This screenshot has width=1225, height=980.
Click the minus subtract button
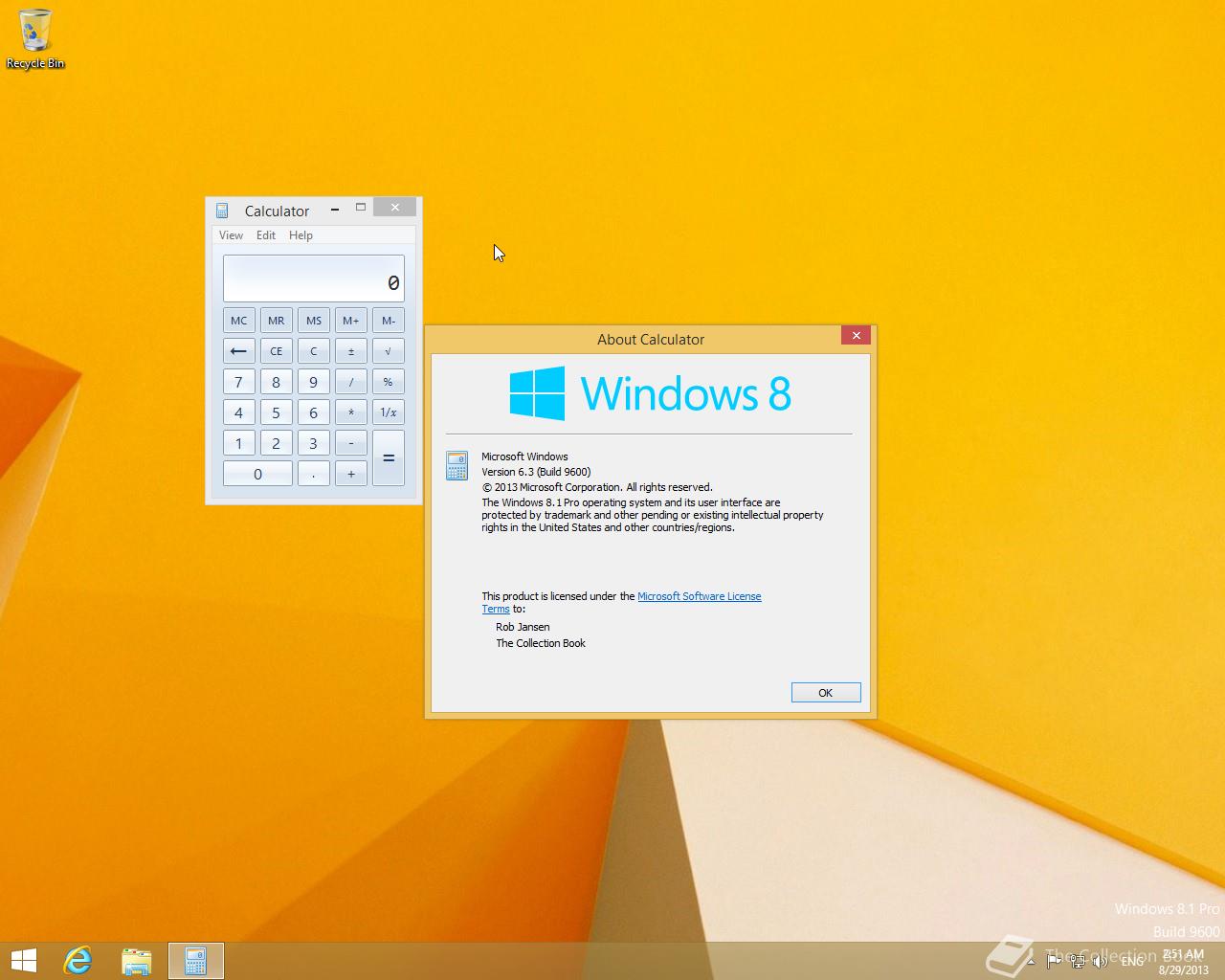[x=351, y=443]
